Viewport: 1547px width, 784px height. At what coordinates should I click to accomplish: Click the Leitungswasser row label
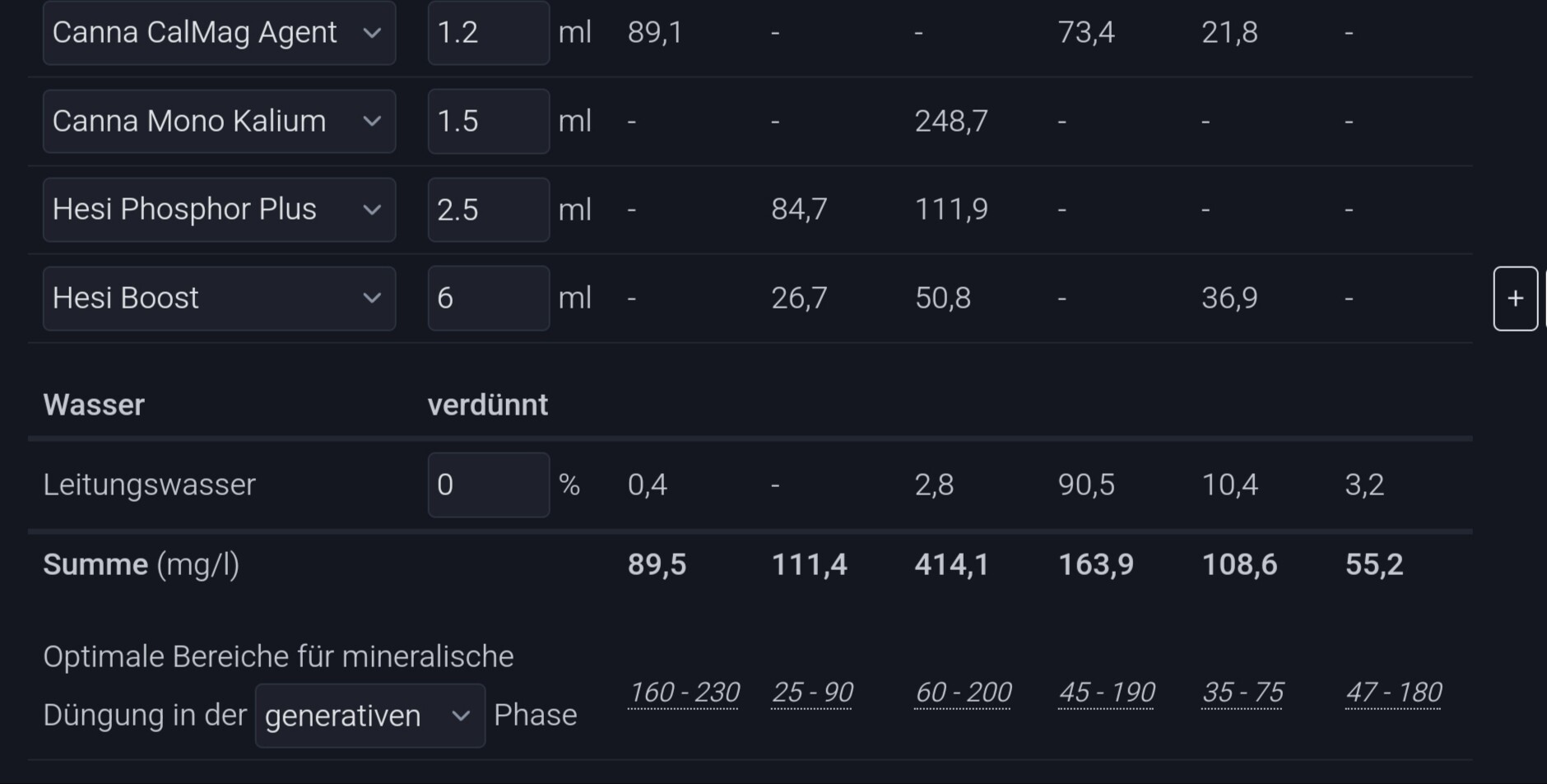[149, 485]
